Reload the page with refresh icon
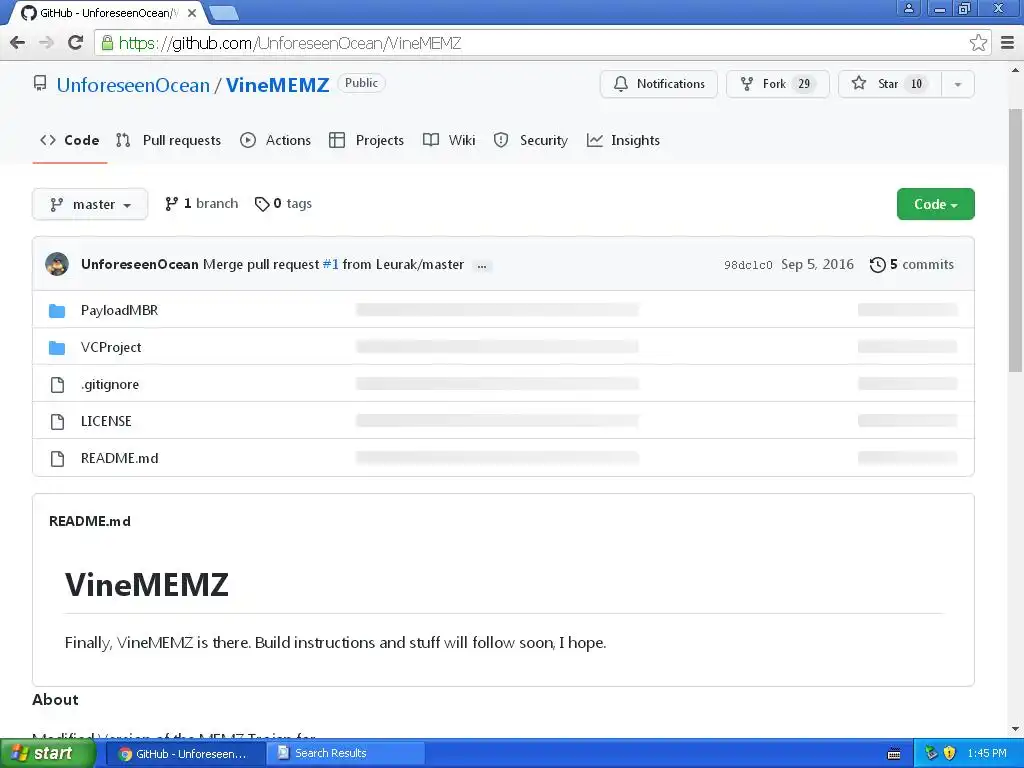The height and width of the screenshot is (768, 1024). point(76,43)
